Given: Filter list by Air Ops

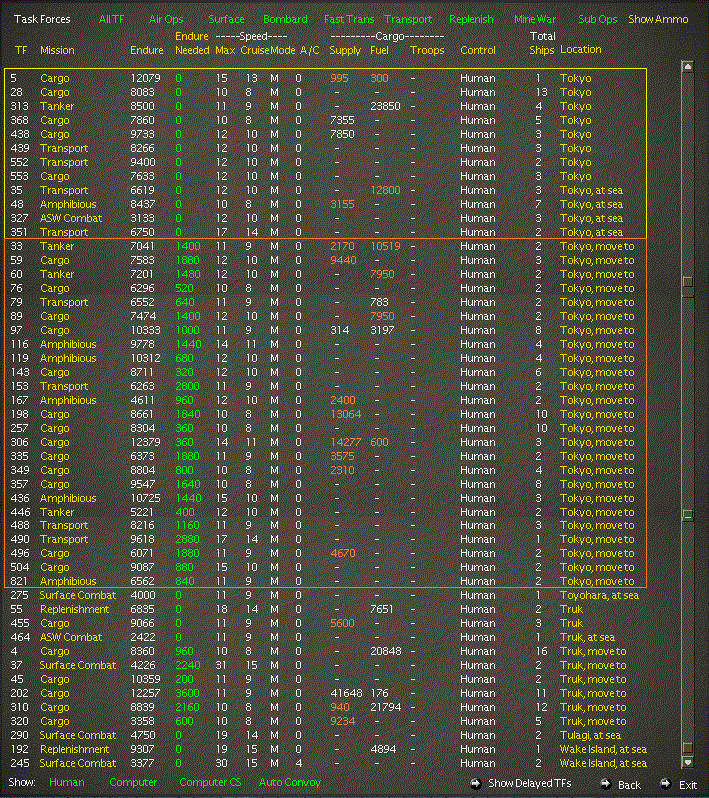Looking at the screenshot, I should point(166,19).
